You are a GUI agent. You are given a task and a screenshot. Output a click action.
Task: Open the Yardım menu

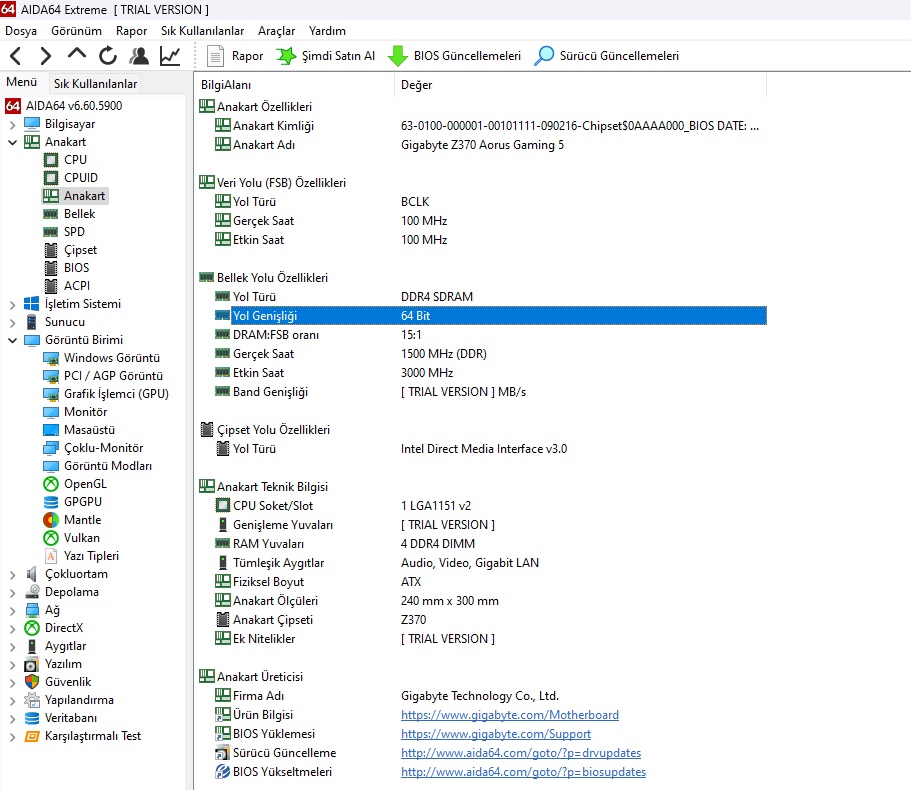327,31
